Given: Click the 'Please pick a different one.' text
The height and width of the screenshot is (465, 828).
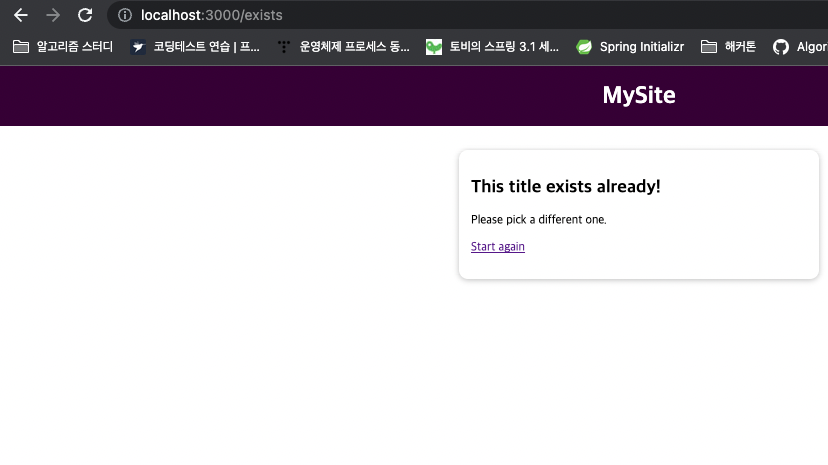Looking at the screenshot, I should click(539, 220).
